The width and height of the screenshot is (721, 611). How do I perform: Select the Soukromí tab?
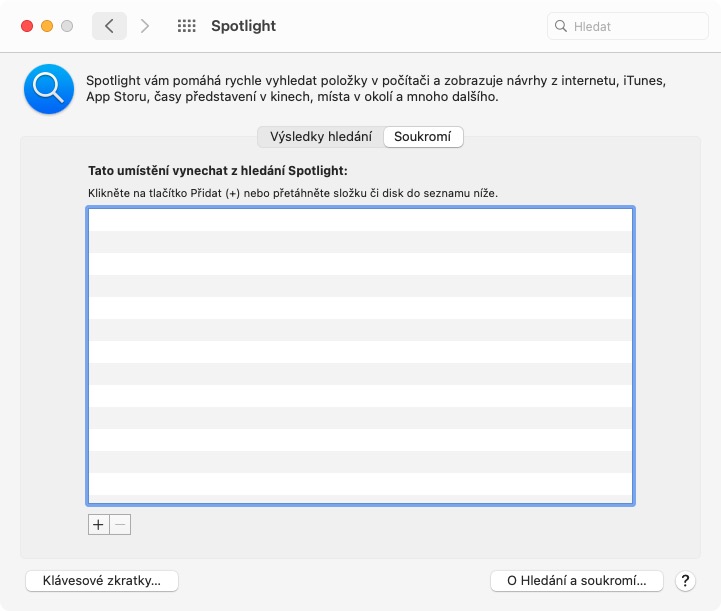(423, 137)
